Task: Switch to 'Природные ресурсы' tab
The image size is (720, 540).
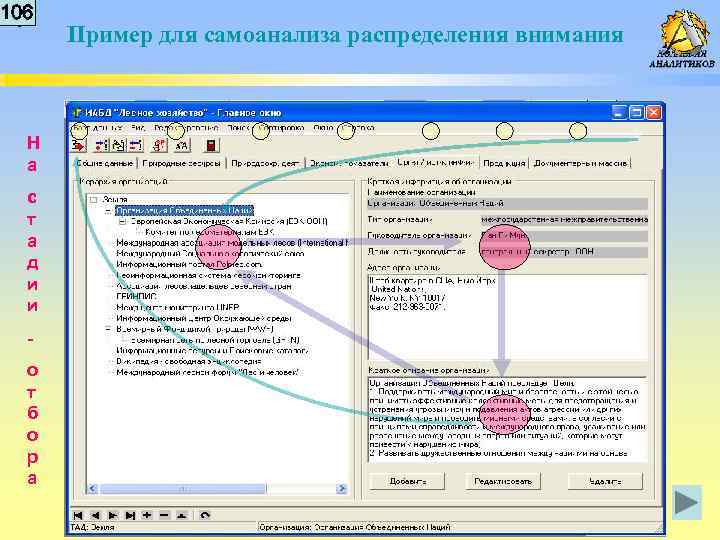Action: pyautogui.click(x=181, y=163)
